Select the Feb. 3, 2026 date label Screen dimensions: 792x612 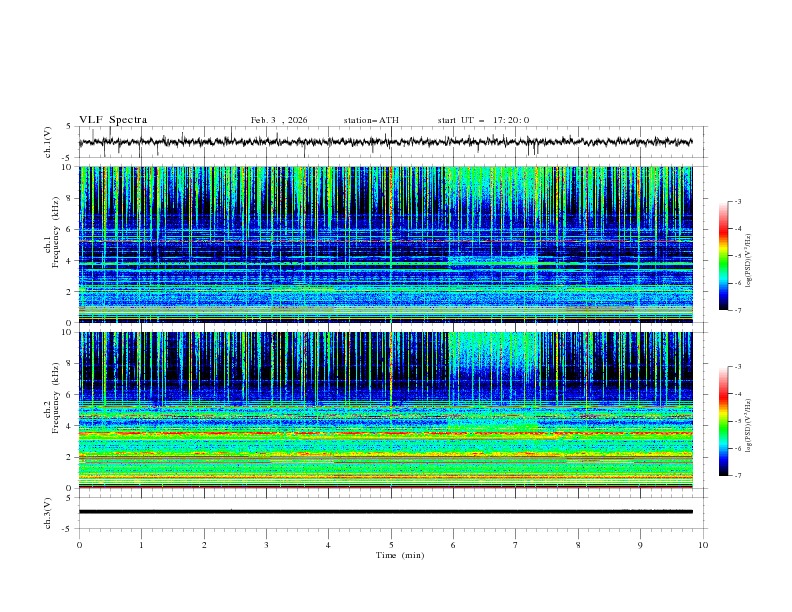click(279, 120)
